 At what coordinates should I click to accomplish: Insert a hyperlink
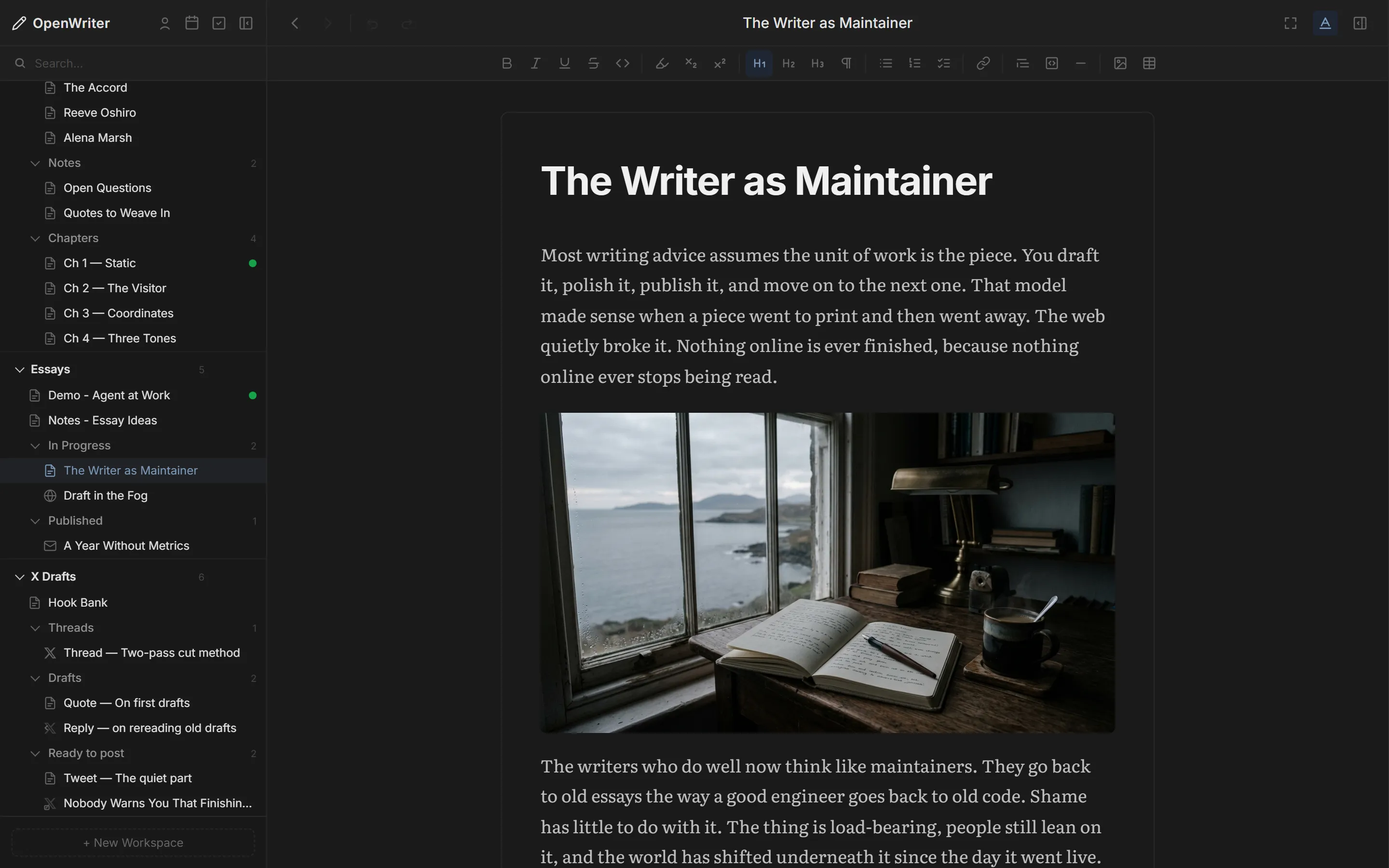point(983,63)
